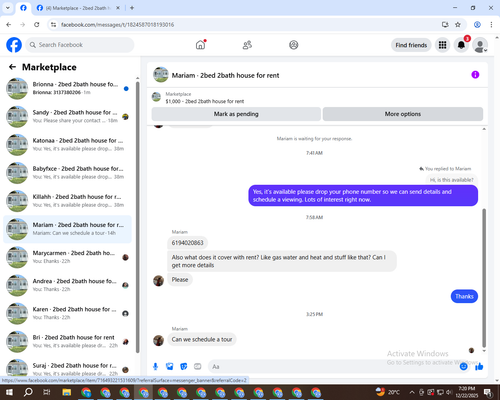Click Mariam's phone number 6194020863 message

[187, 243]
